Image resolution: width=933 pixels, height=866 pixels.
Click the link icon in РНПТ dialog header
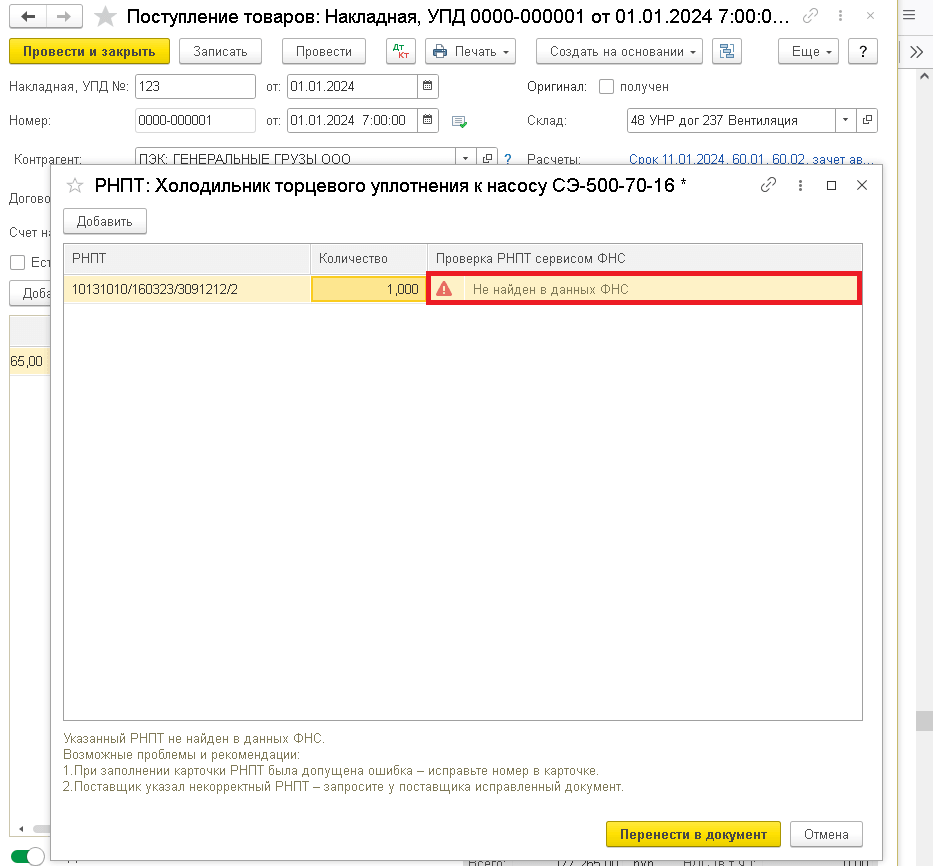coord(768,185)
